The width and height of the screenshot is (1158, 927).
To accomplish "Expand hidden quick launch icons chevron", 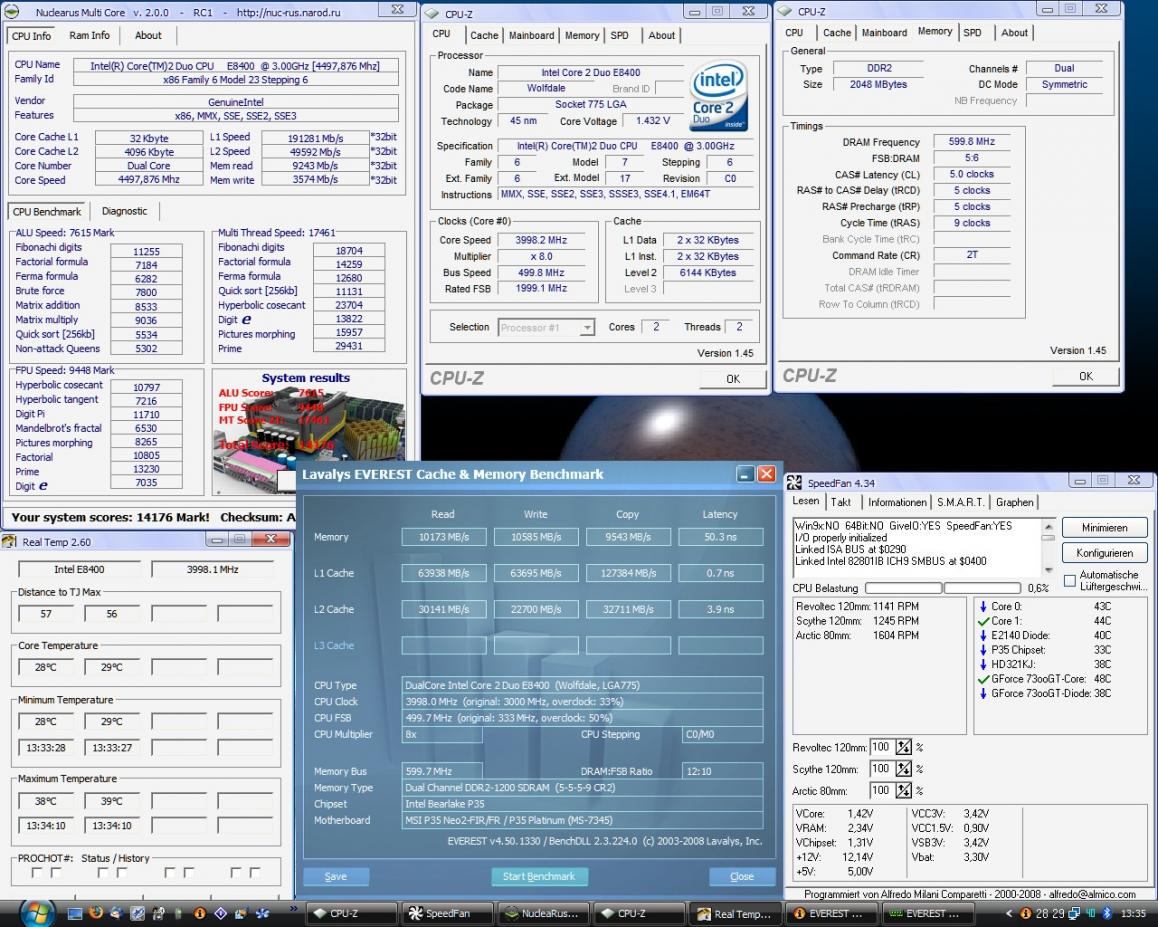I will tap(293, 909).
